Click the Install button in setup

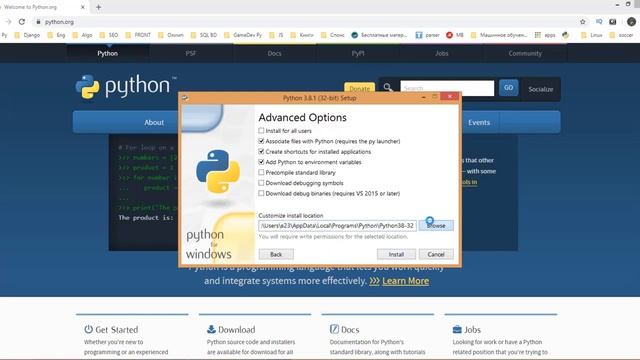click(x=396, y=254)
